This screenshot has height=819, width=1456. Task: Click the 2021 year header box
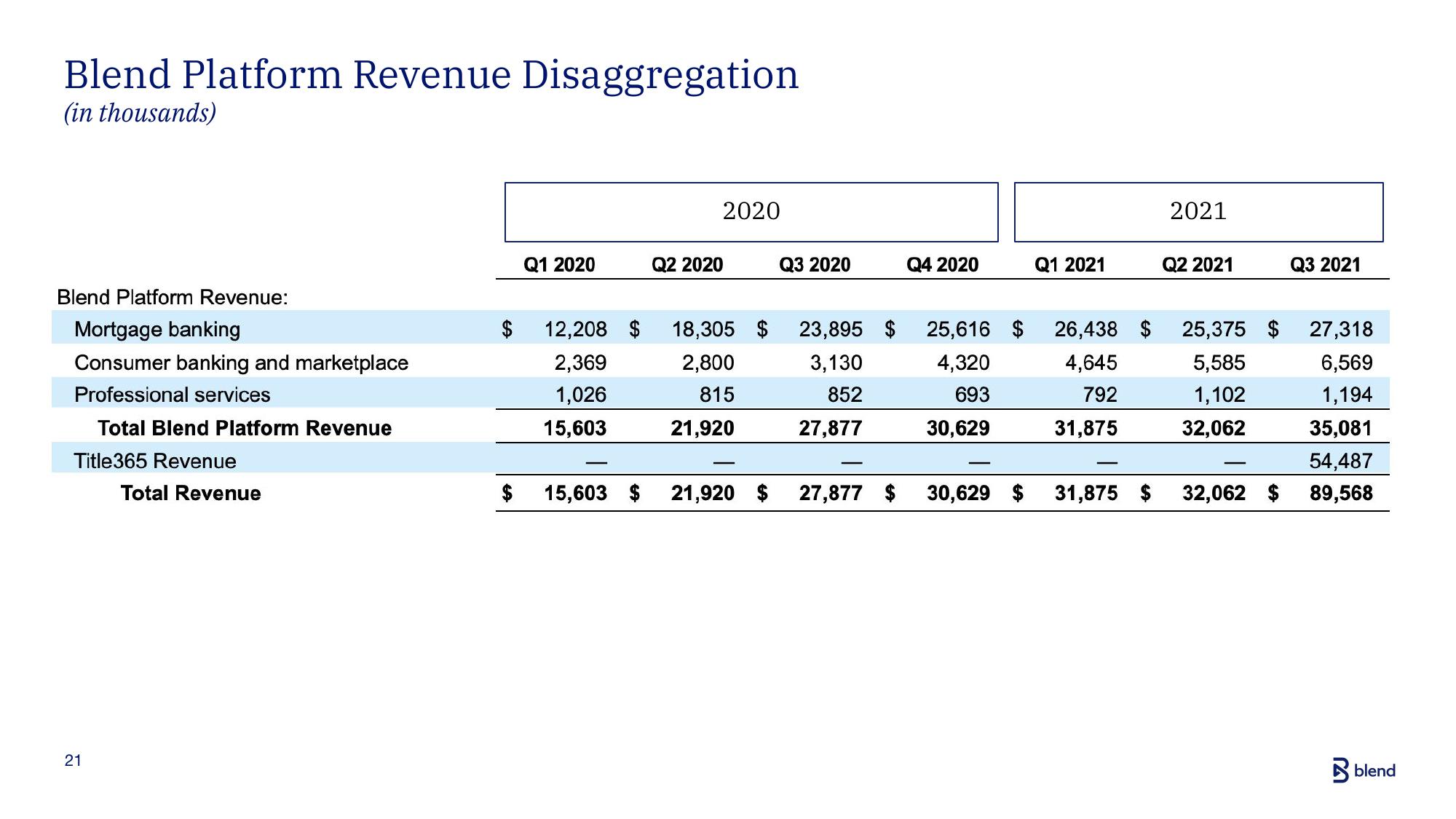[x=1198, y=212]
